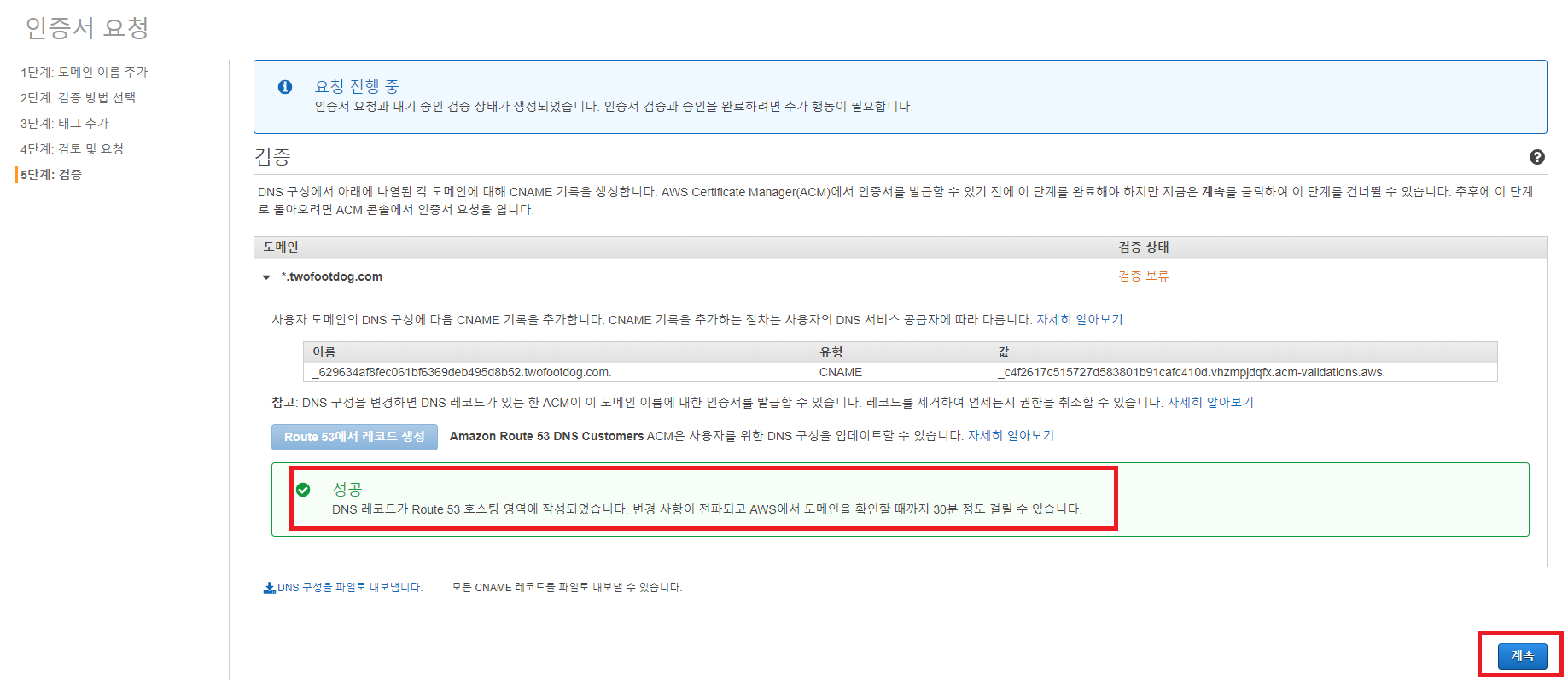Click the info icon in request banner

click(x=285, y=87)
